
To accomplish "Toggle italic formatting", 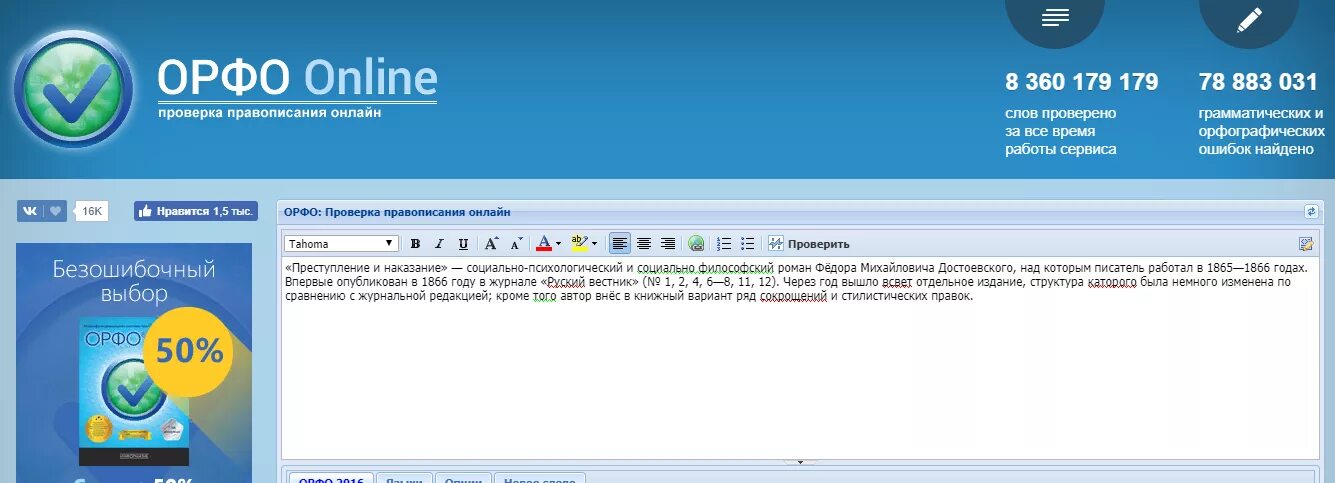I will coord(439,243).
